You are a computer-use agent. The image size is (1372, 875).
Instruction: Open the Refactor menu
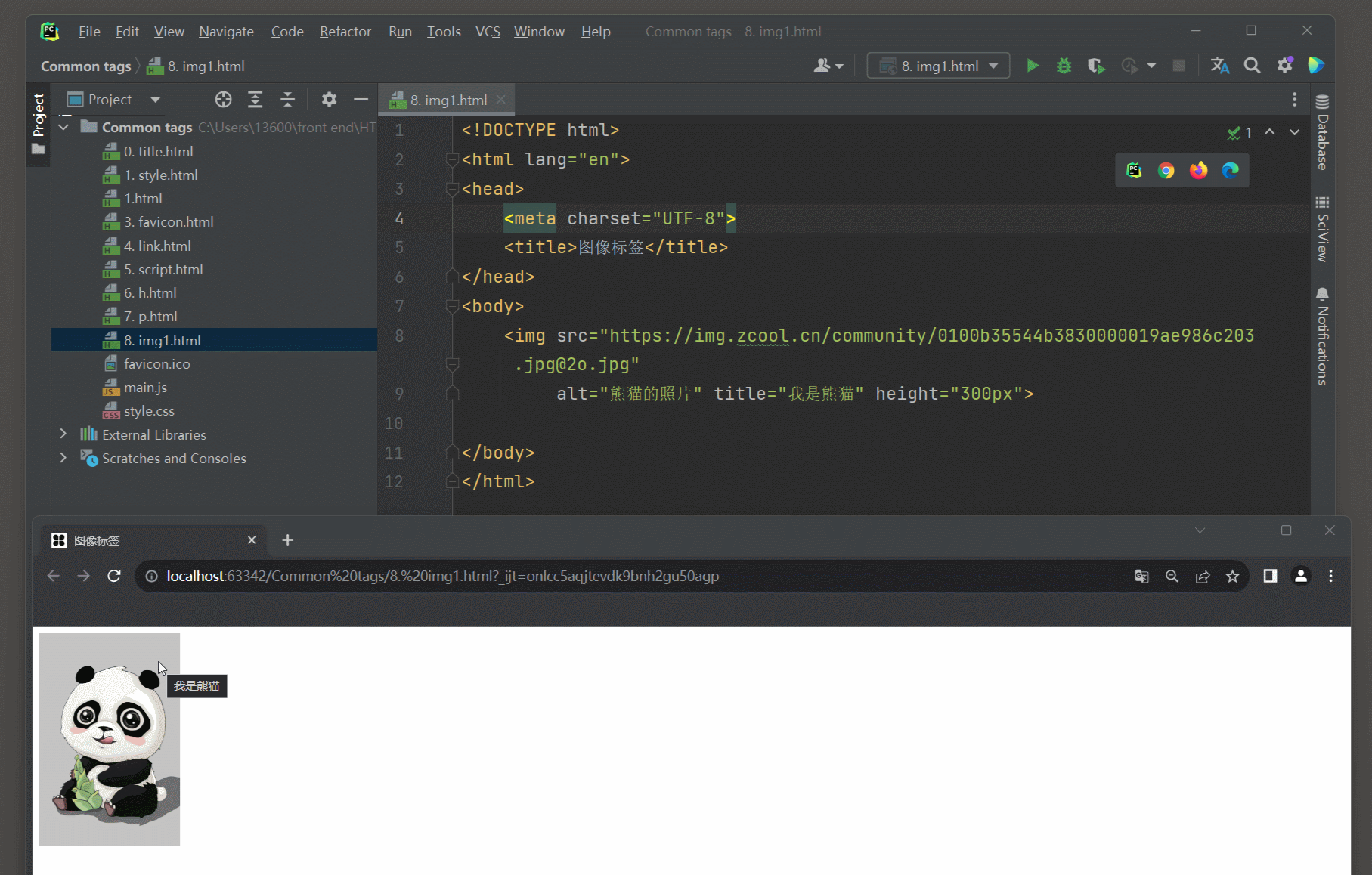tap(345, 31)
